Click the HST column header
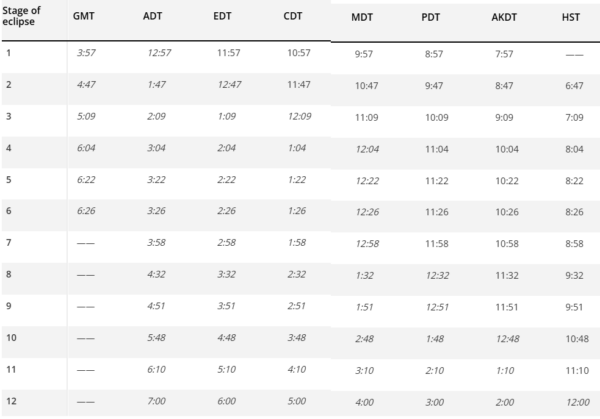 point(572,20)
